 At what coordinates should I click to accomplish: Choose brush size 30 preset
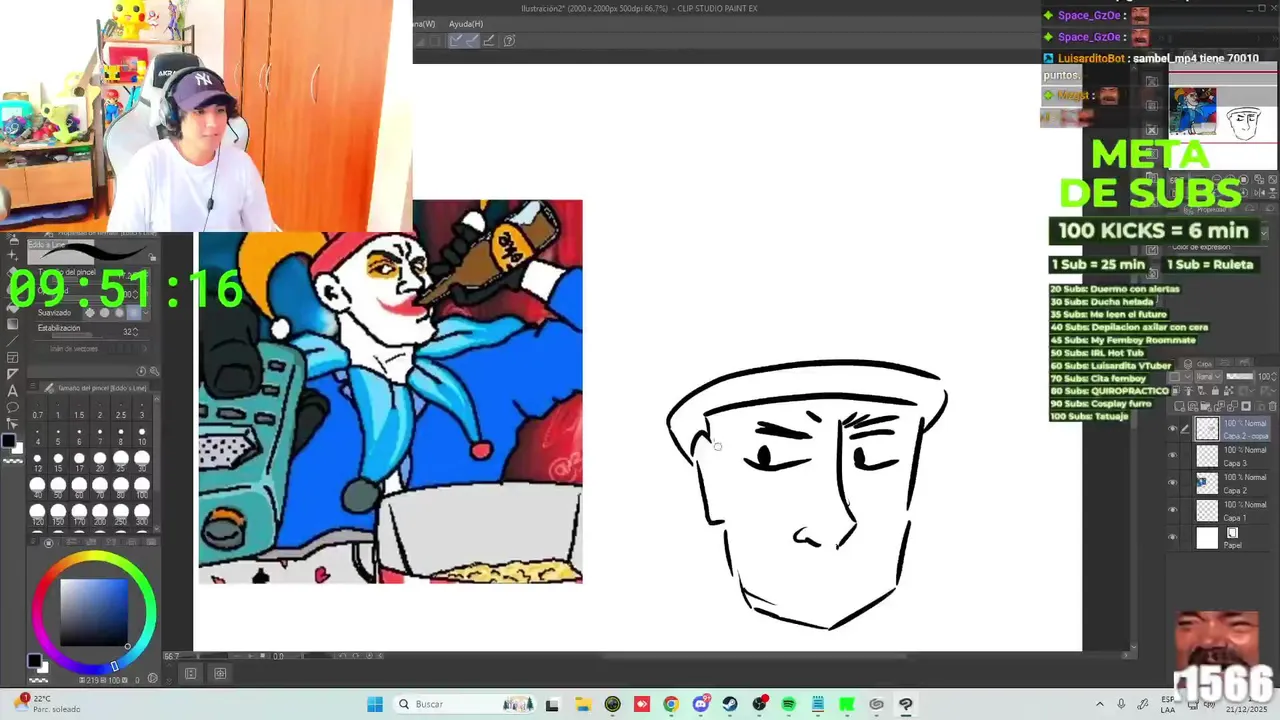pos(142,463)
